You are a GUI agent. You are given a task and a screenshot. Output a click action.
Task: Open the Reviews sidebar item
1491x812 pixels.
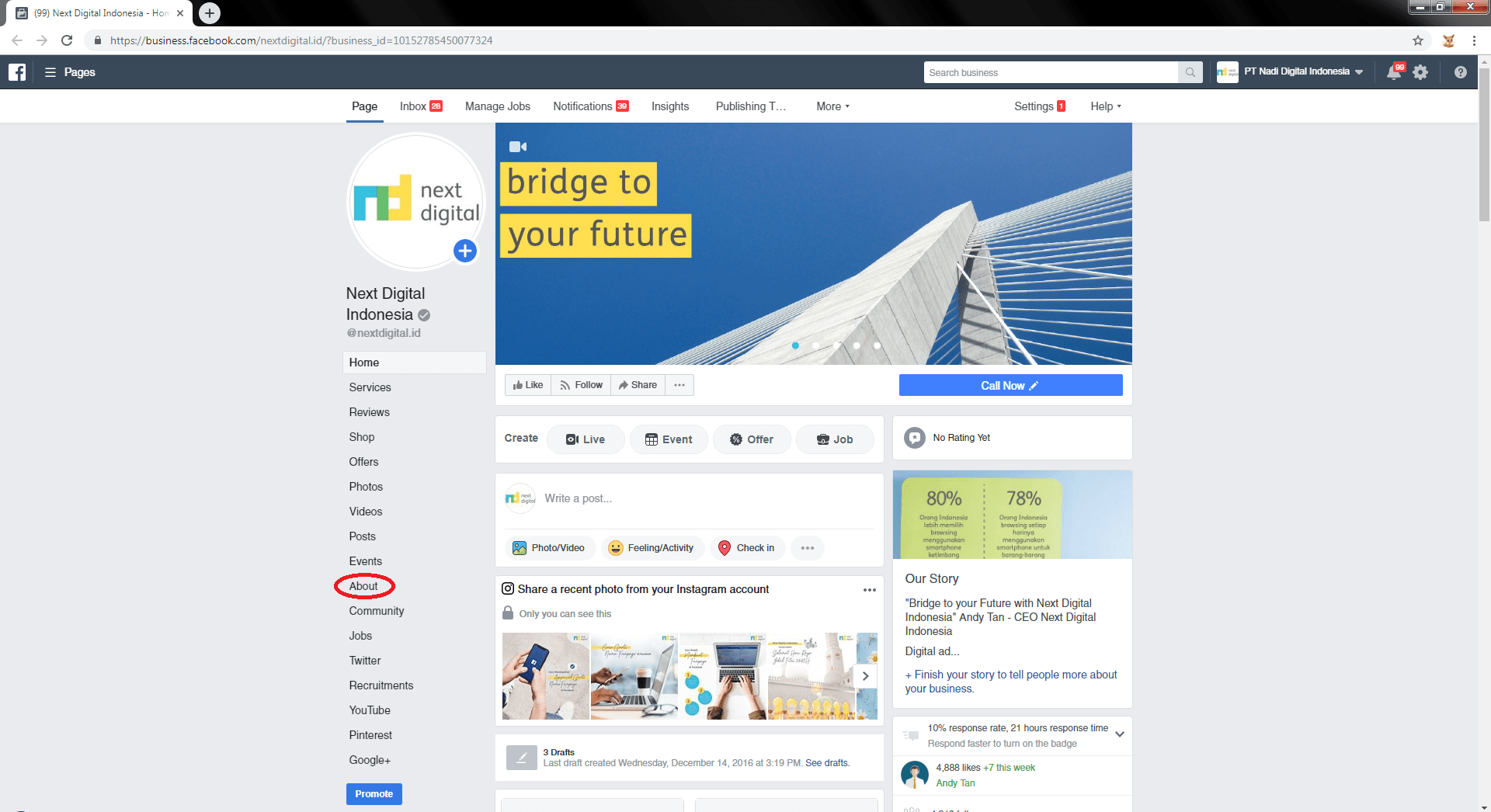(369, 412)
